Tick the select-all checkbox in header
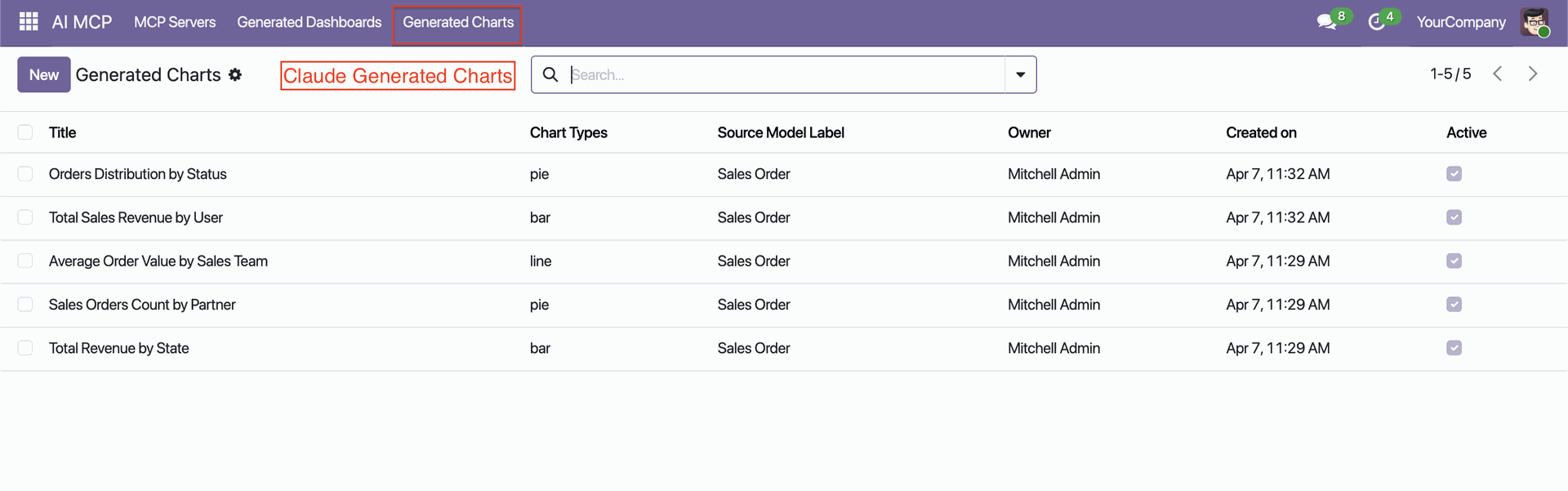The height and width of the screenshot is (491, 1568). pyautogui.click(x=25, y=132)
